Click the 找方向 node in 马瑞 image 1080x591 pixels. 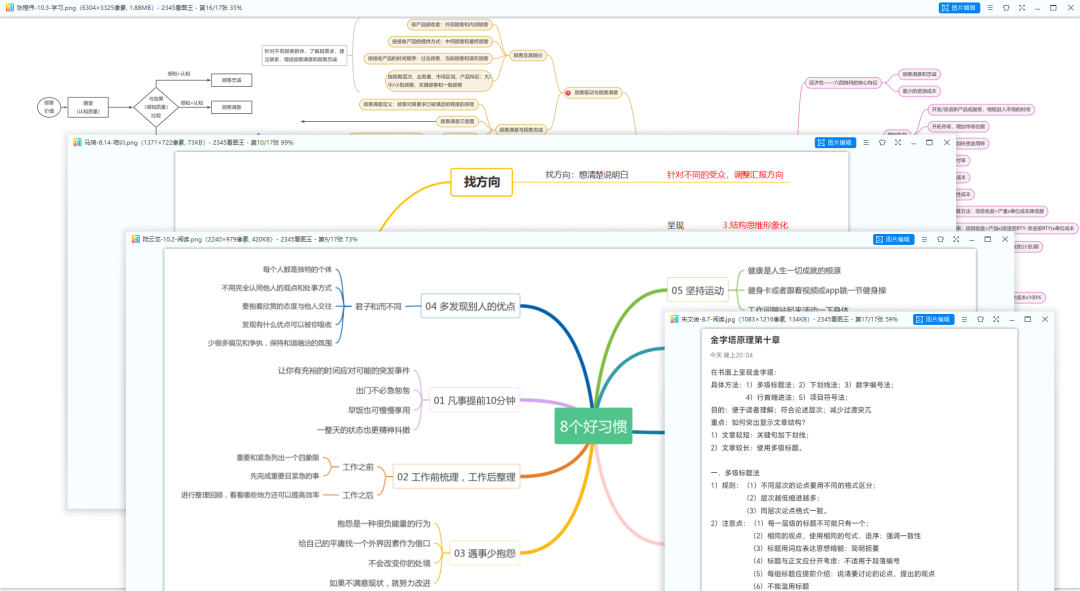(481, 182)
